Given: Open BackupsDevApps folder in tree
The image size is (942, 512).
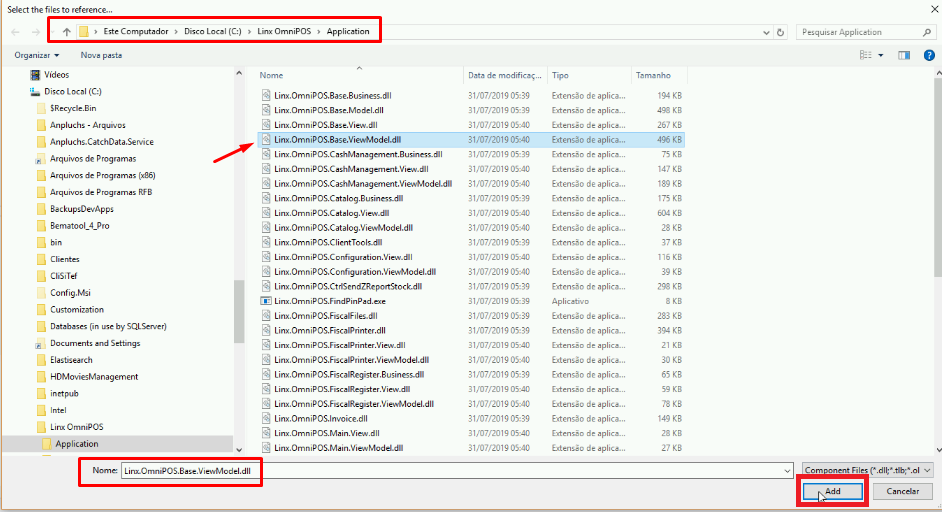Looking at the screenshot, I should (82, 210).
